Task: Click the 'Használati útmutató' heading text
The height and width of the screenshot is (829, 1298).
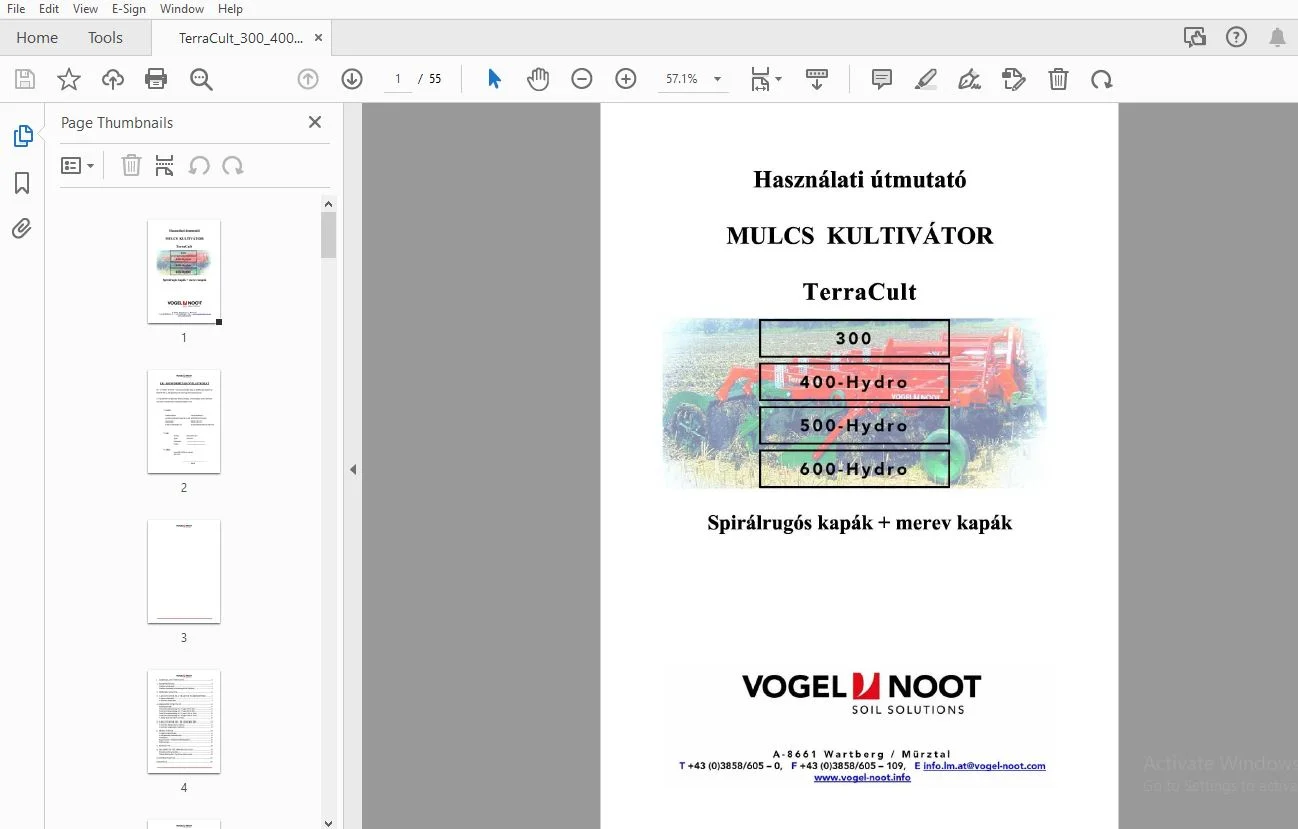Action: [860, 180]
